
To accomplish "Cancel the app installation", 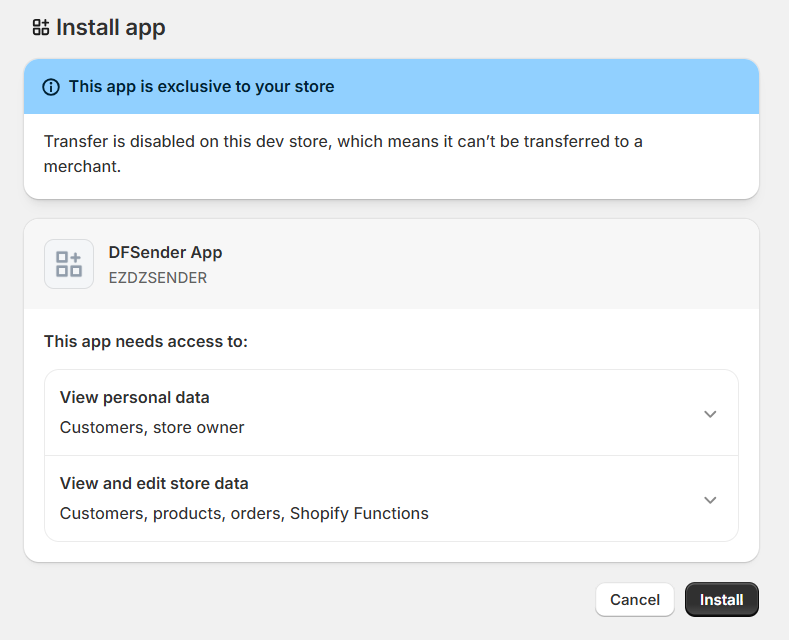I will click(x=634, y=600).
